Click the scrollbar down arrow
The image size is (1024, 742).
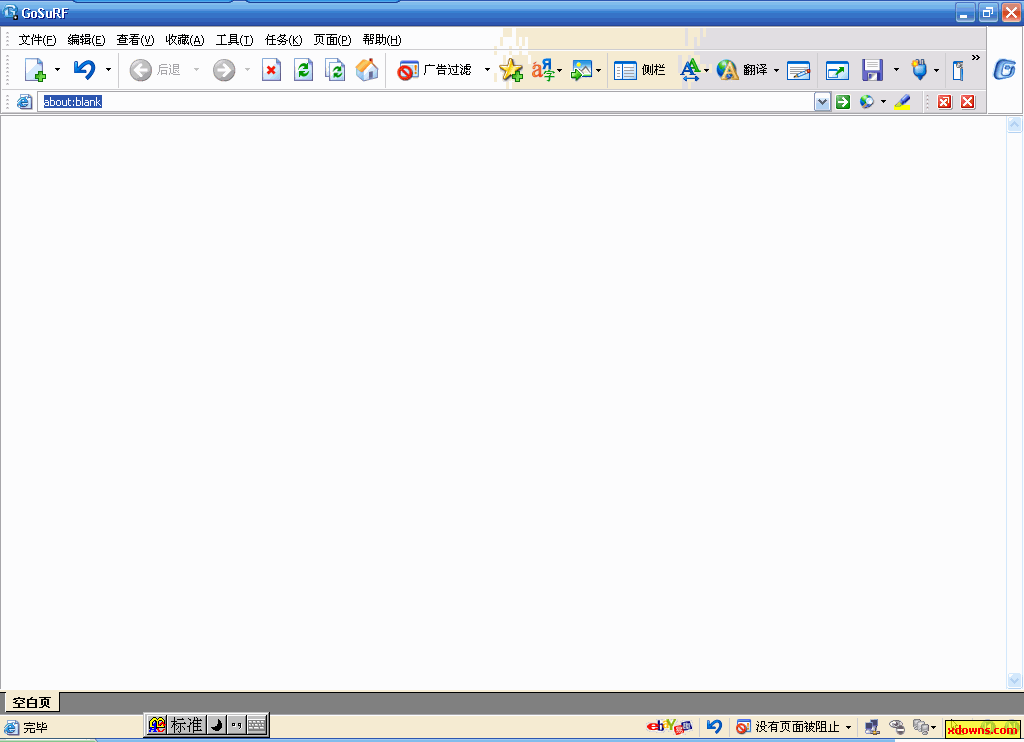(1014, 681)
